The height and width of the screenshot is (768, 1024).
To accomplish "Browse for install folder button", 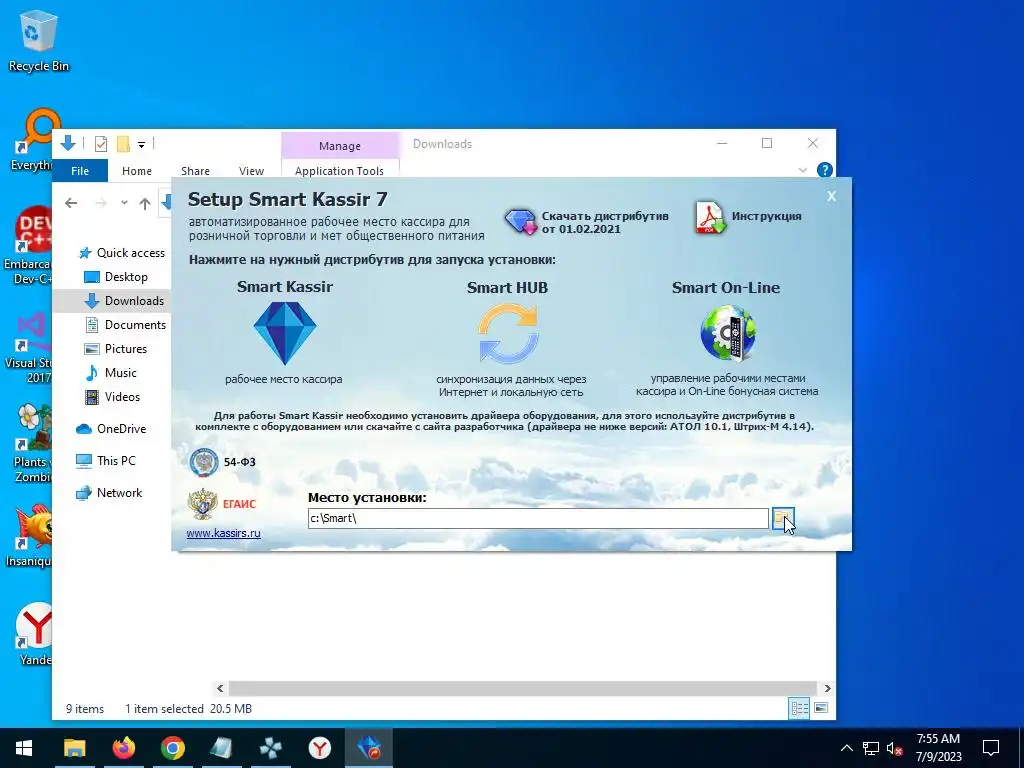I will pyautogui.click(x=783, y=519).
